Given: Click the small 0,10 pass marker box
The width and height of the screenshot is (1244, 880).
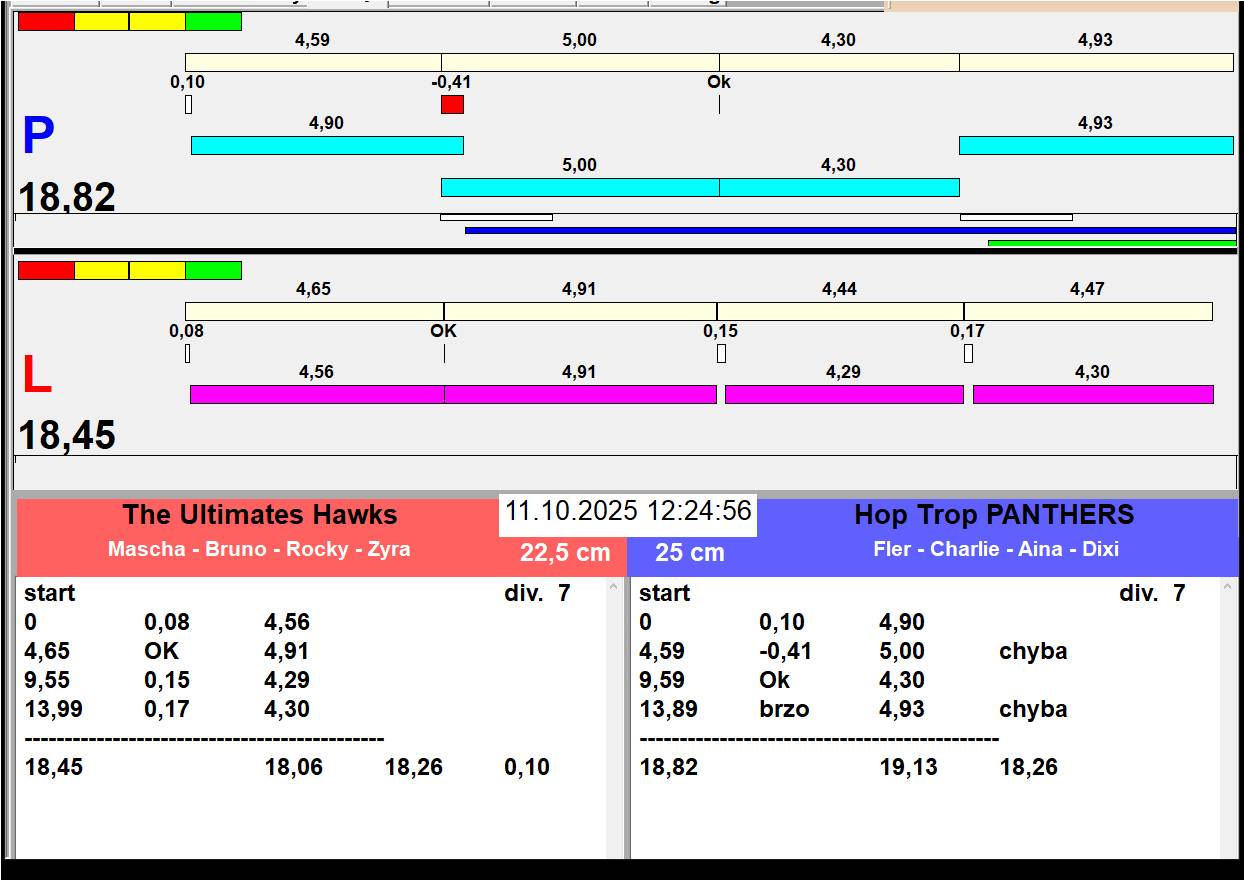Looking at the screenshot, I should tap(188, 104).
